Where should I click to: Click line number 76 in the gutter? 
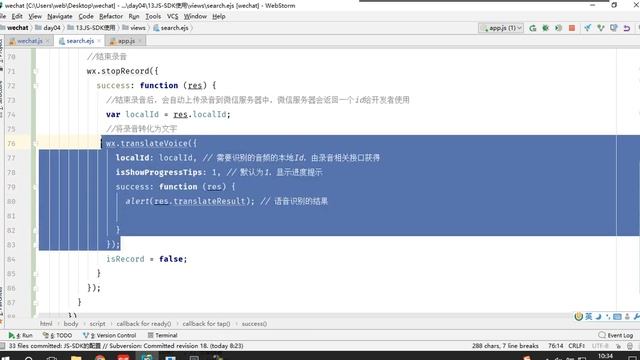pos(11,144)
